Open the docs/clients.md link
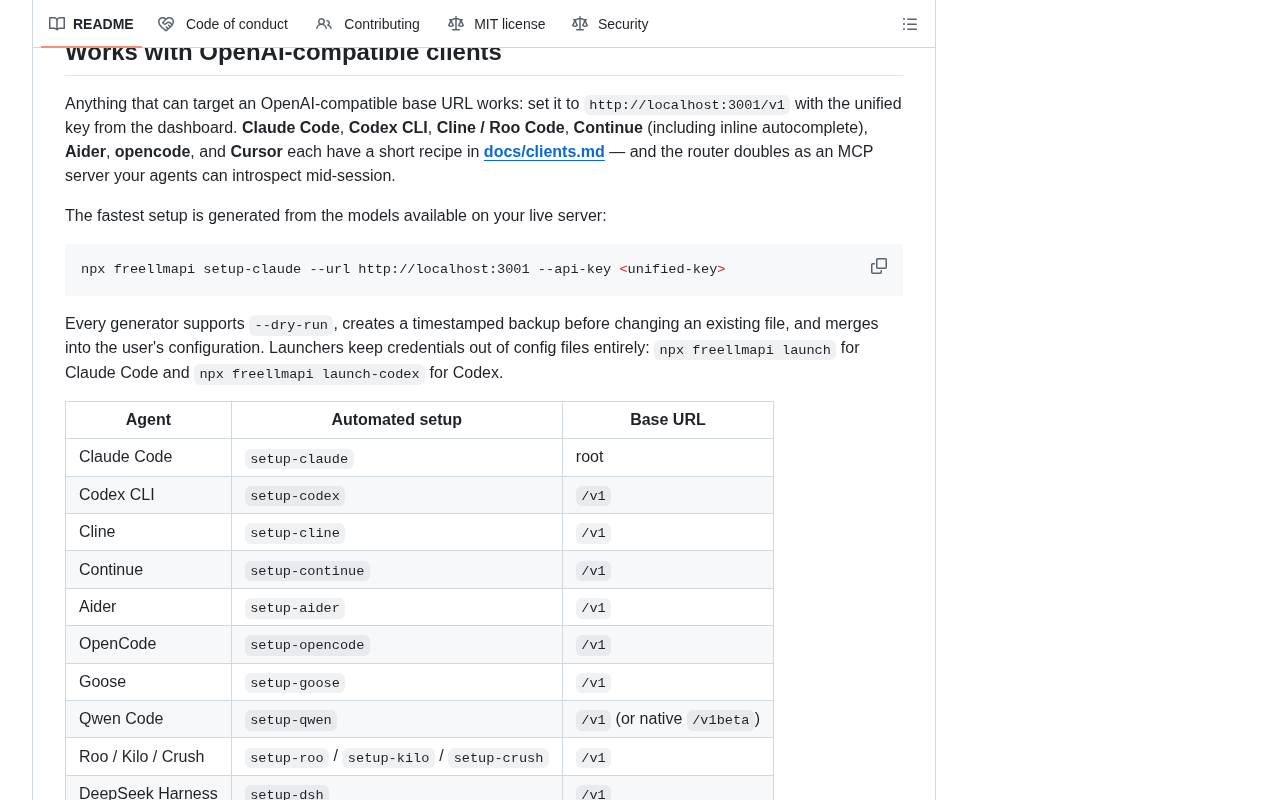The height and width of the screenshot is (800, 1280). click(544, 152)
